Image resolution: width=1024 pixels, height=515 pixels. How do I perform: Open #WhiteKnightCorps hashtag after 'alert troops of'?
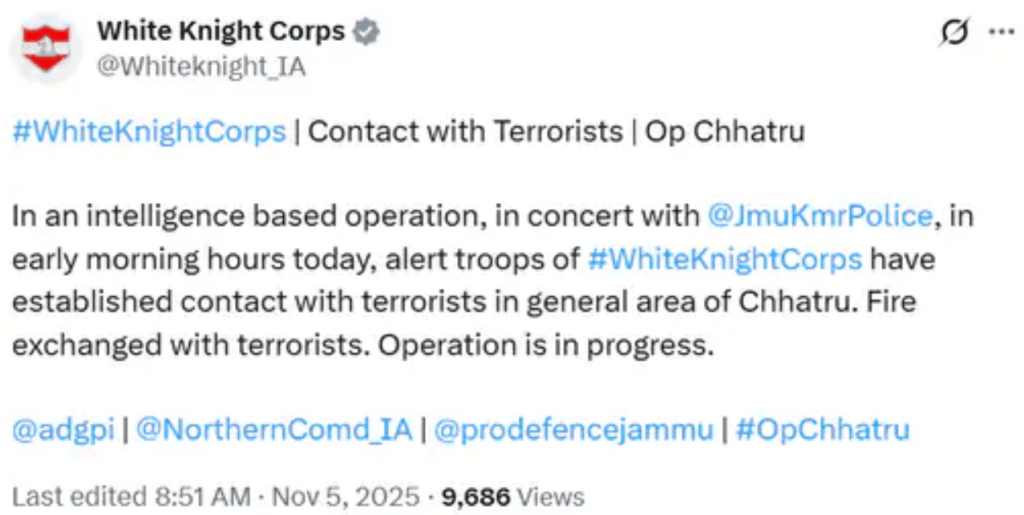[724, 258]
